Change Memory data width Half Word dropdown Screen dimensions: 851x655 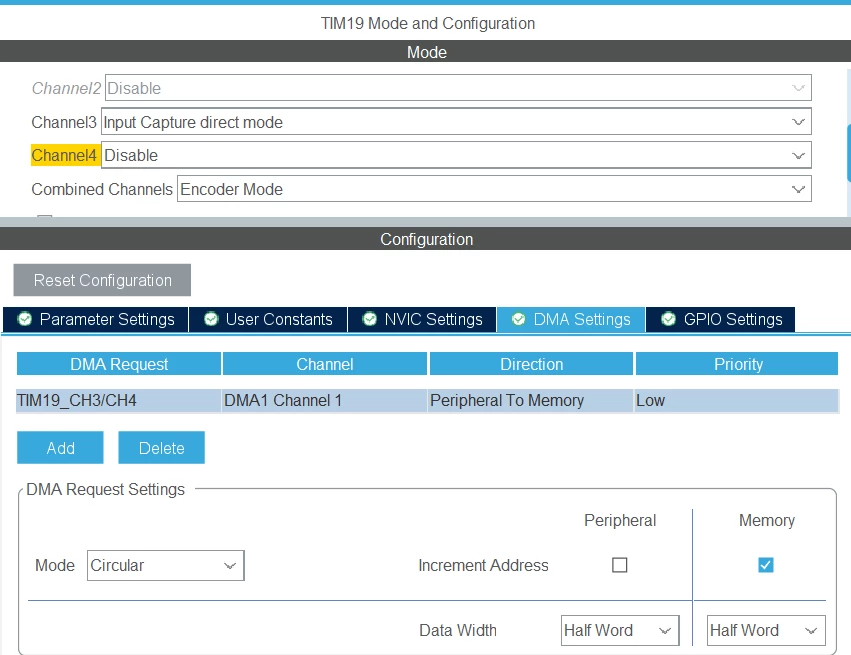[x=766, y=630]
